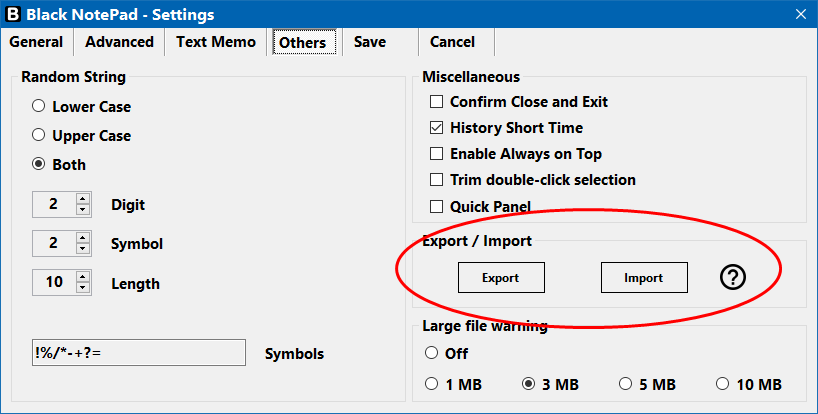
Task: Close the Settings window
Action: [800, 14]
